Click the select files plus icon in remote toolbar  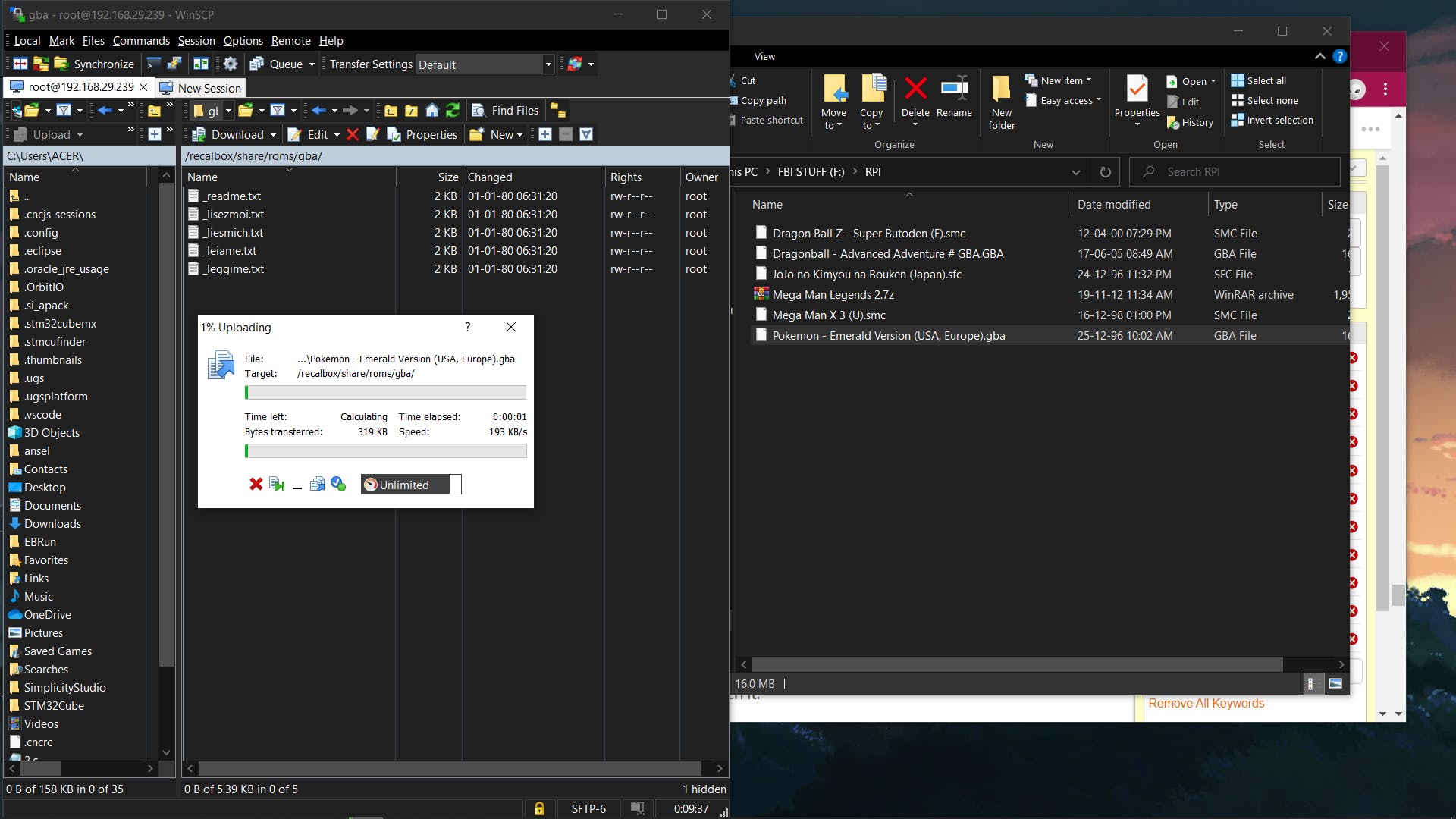[x=545, y=135]
